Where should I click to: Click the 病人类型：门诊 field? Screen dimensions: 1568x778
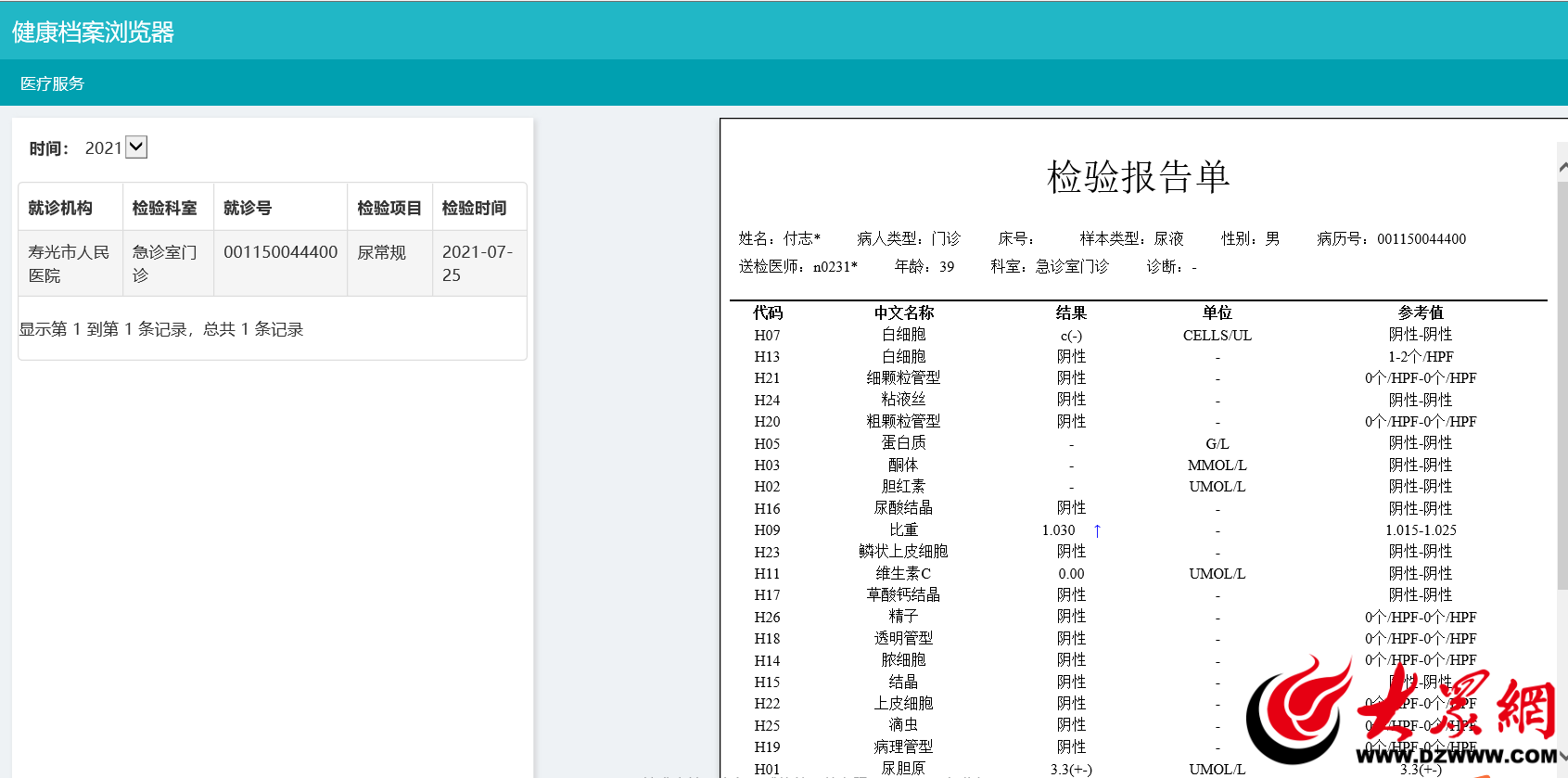(909, 239)
